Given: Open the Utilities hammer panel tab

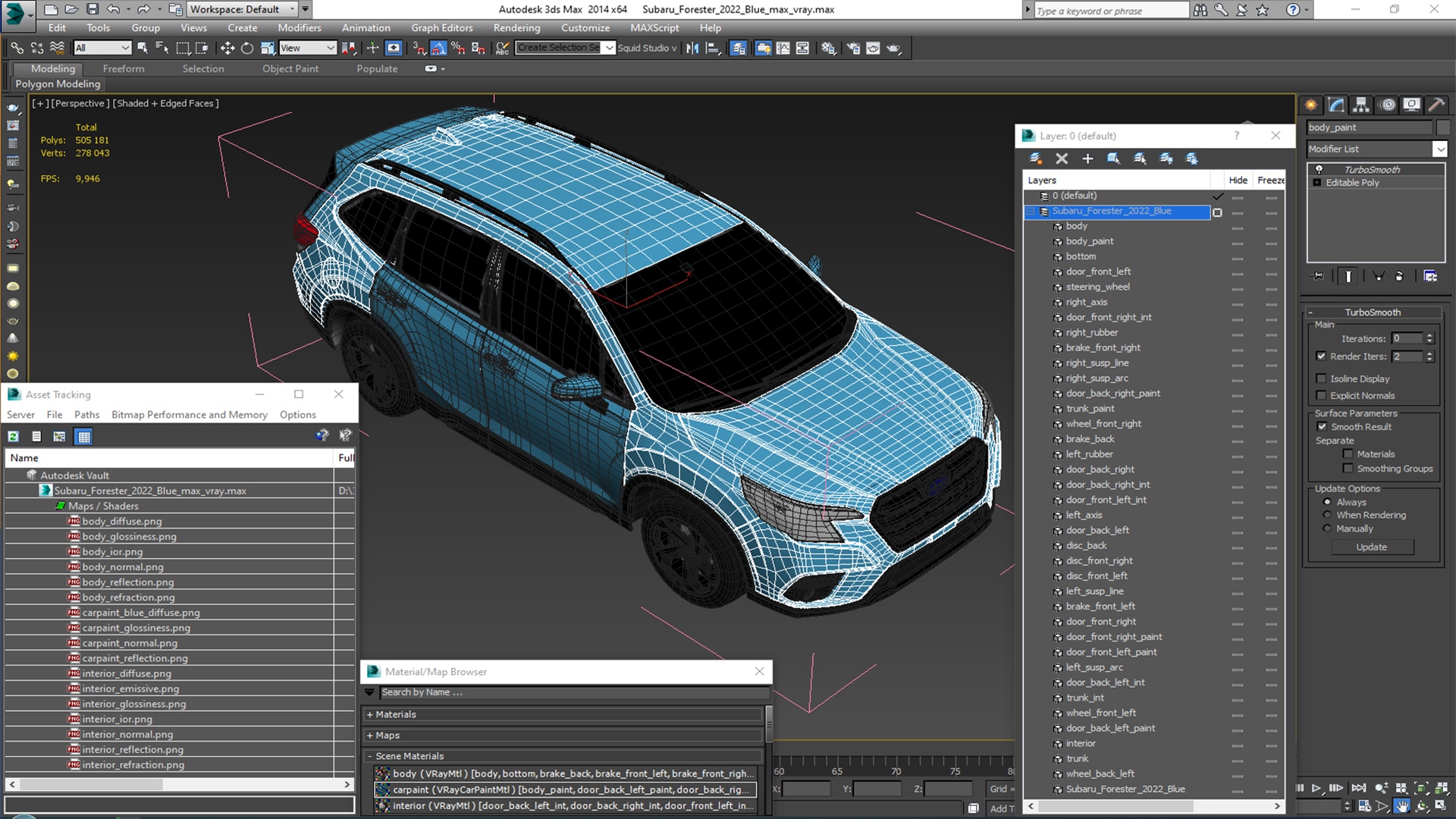Looking at the screenshot, I should (1436, 105).
